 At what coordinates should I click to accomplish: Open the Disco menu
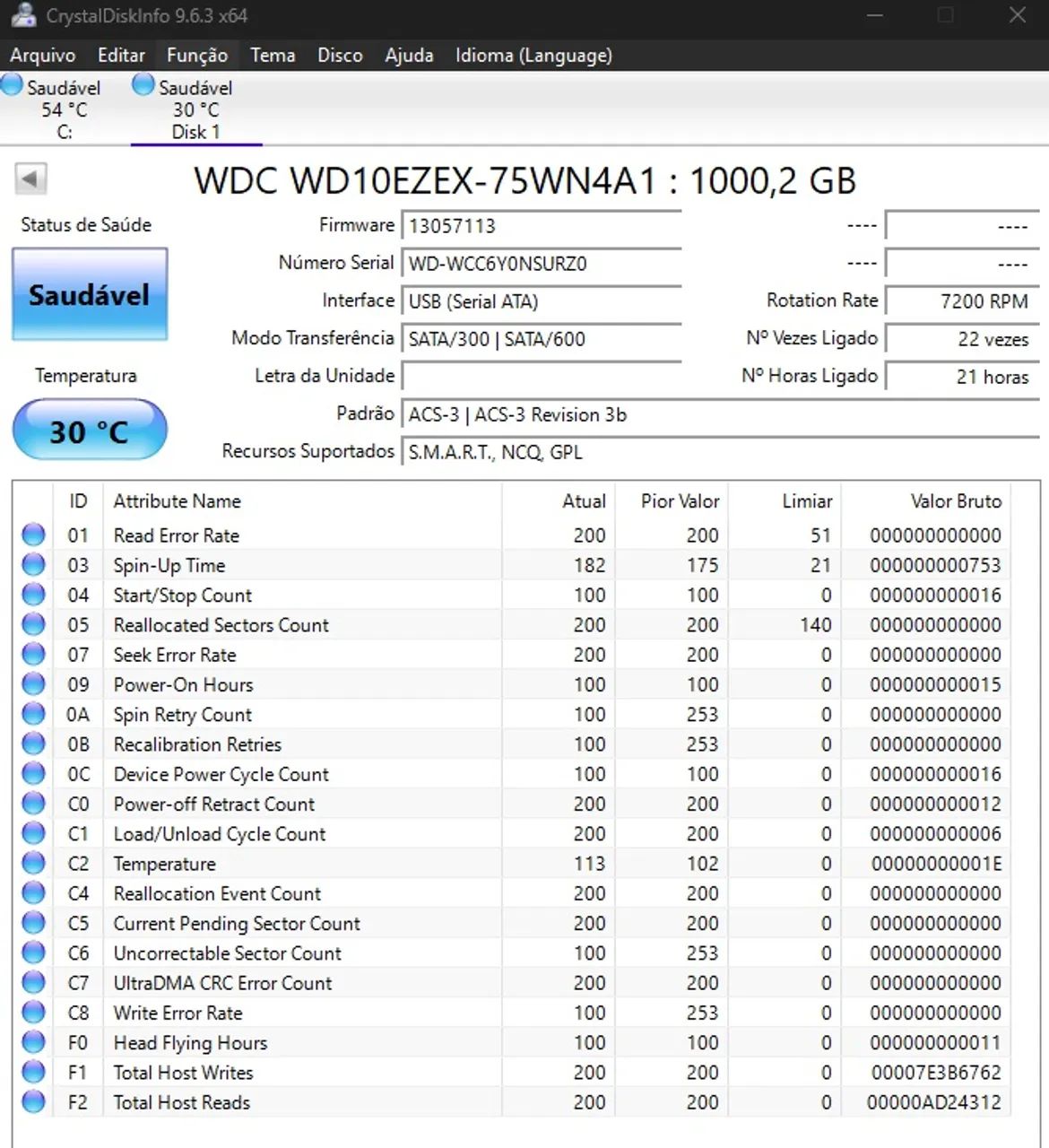[340, 56]
